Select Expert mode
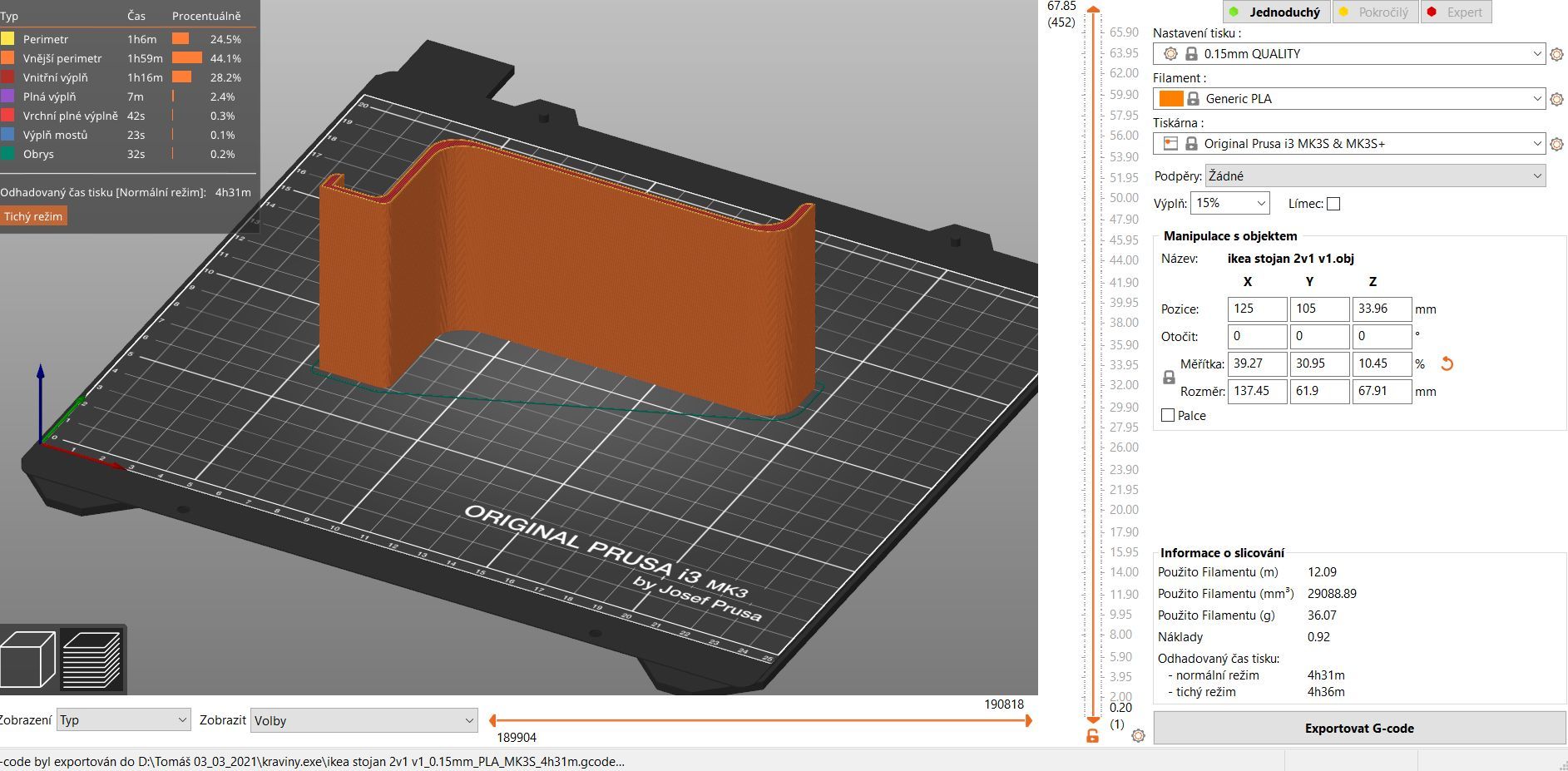The image size is (1568, 771). (x=1456, y=12)
